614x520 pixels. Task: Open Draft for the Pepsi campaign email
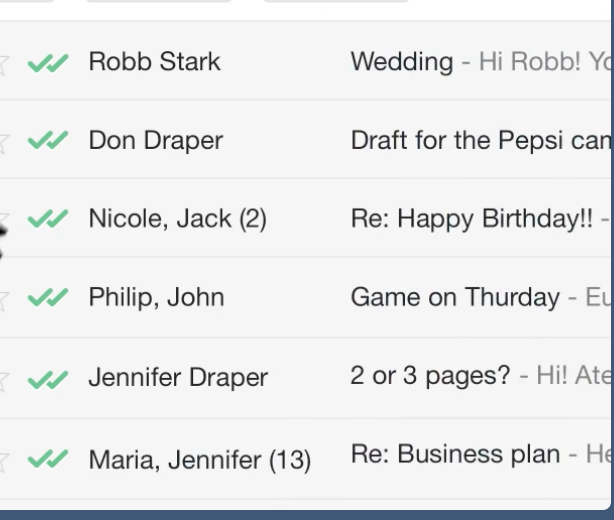click(x=480, y=141)
